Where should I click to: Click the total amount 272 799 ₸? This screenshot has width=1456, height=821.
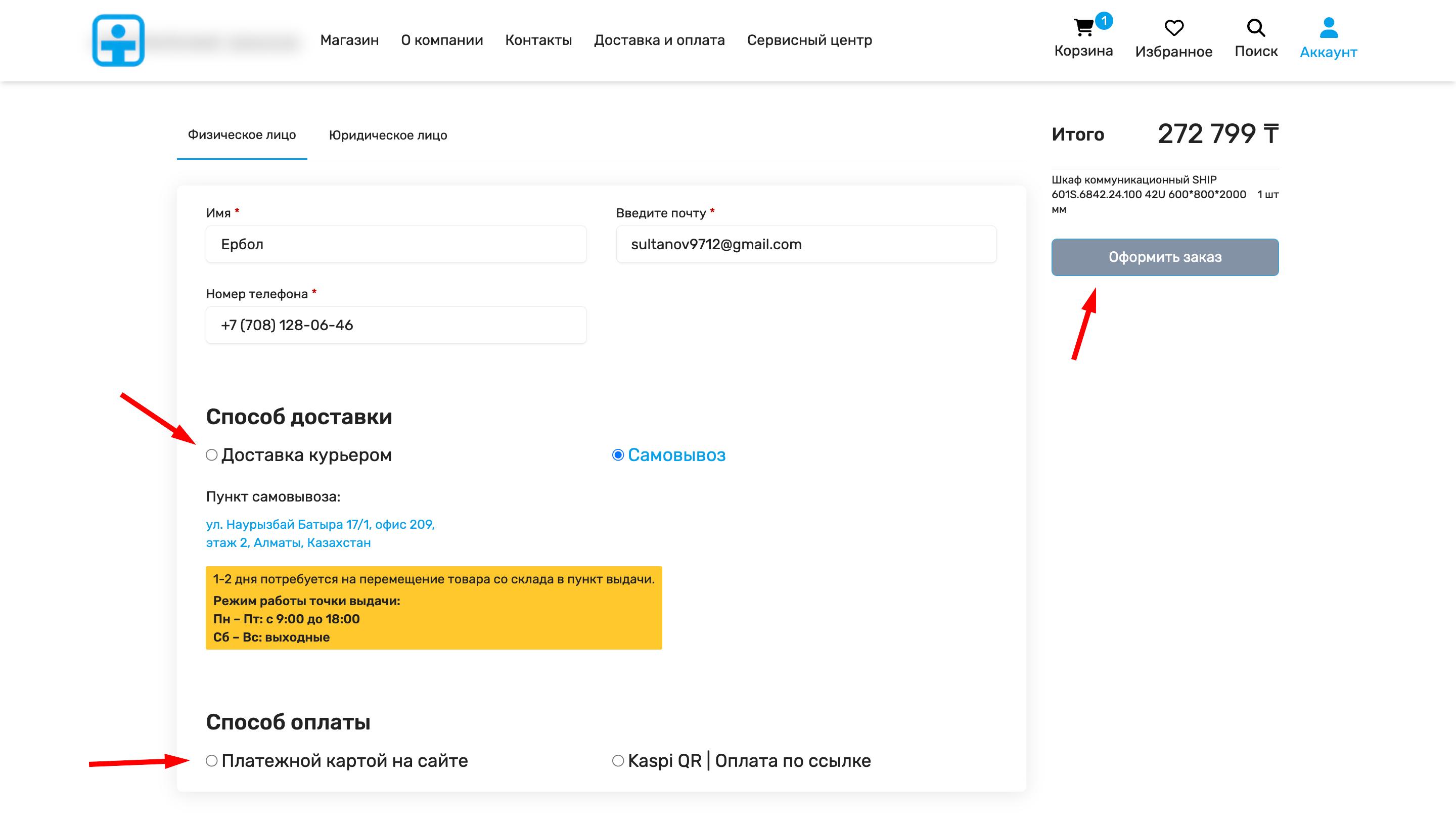tap(1218, 134)
